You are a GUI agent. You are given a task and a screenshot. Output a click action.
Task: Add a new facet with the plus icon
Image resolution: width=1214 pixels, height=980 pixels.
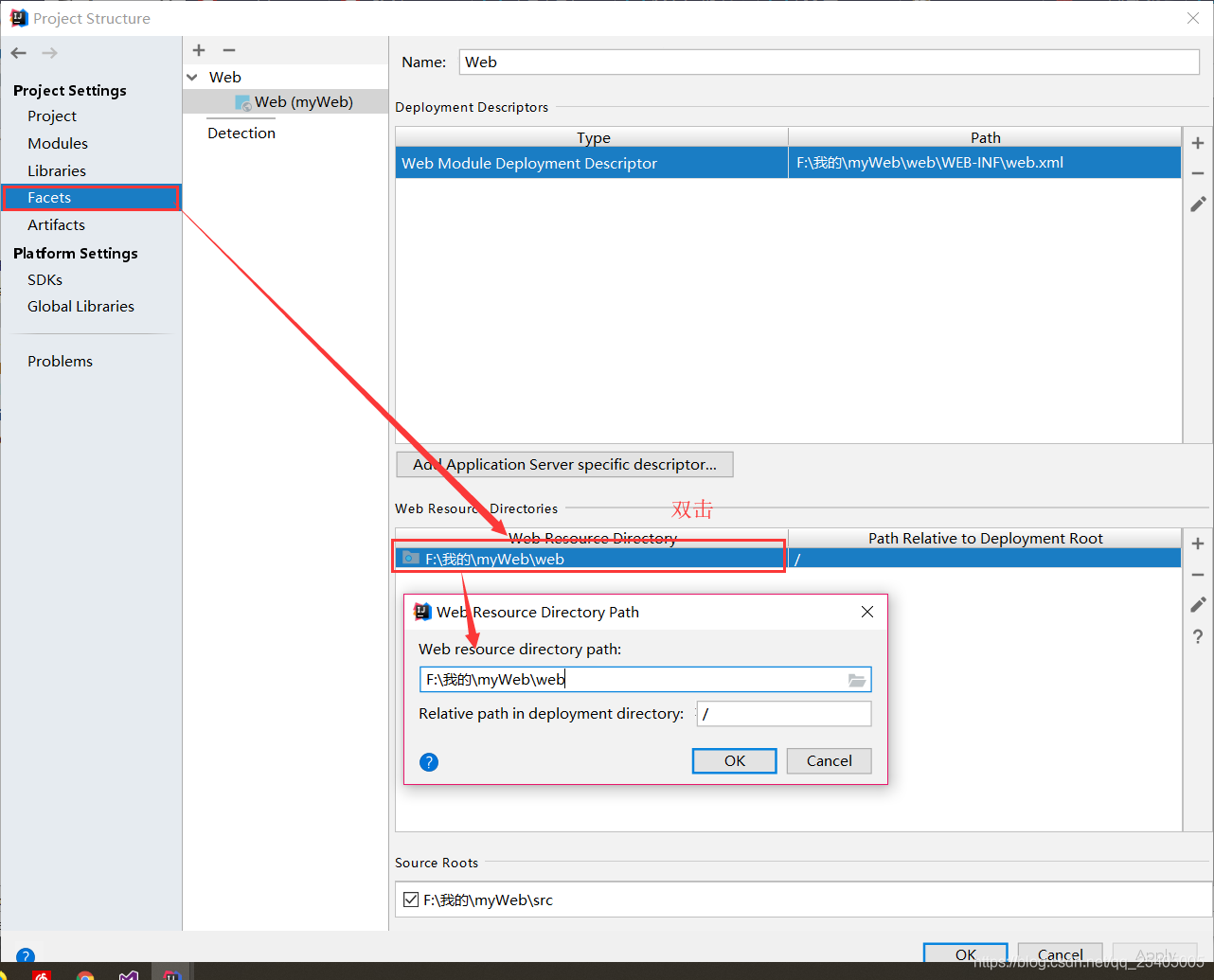pyautogui.click(x=199, y=50)
